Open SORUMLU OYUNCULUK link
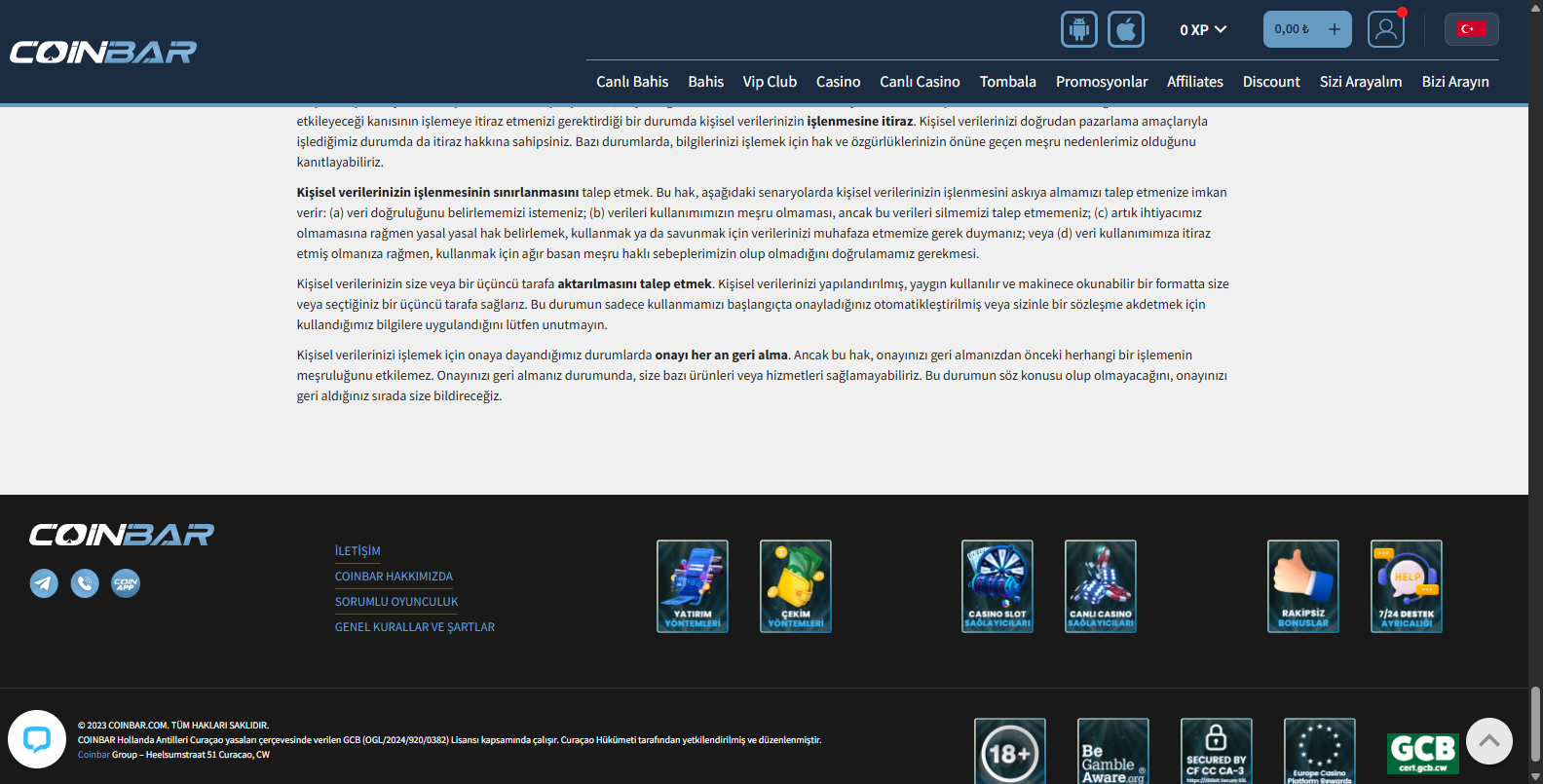 point(396,602)
